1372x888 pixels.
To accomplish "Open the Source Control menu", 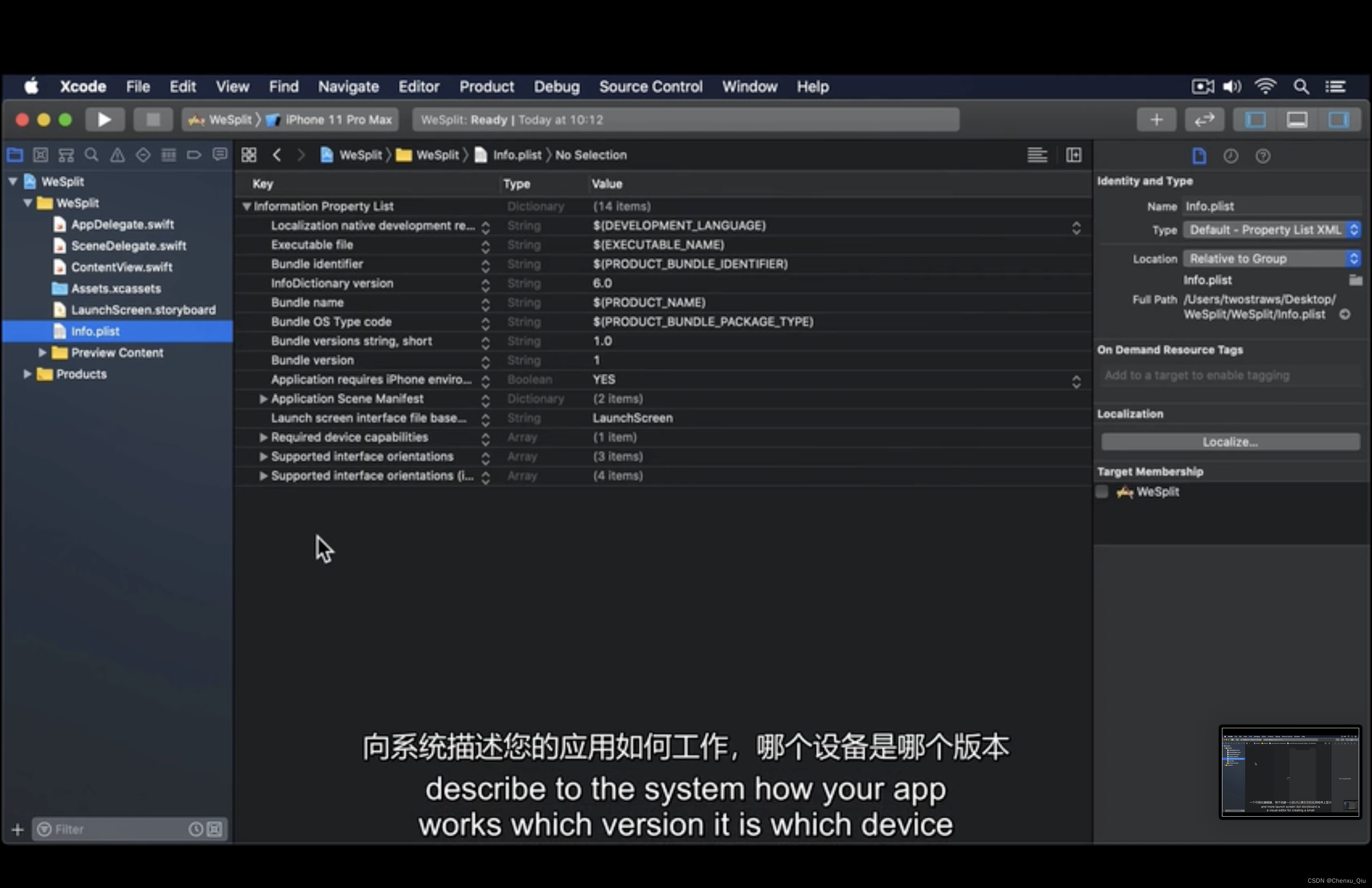I will coord(651,87).
